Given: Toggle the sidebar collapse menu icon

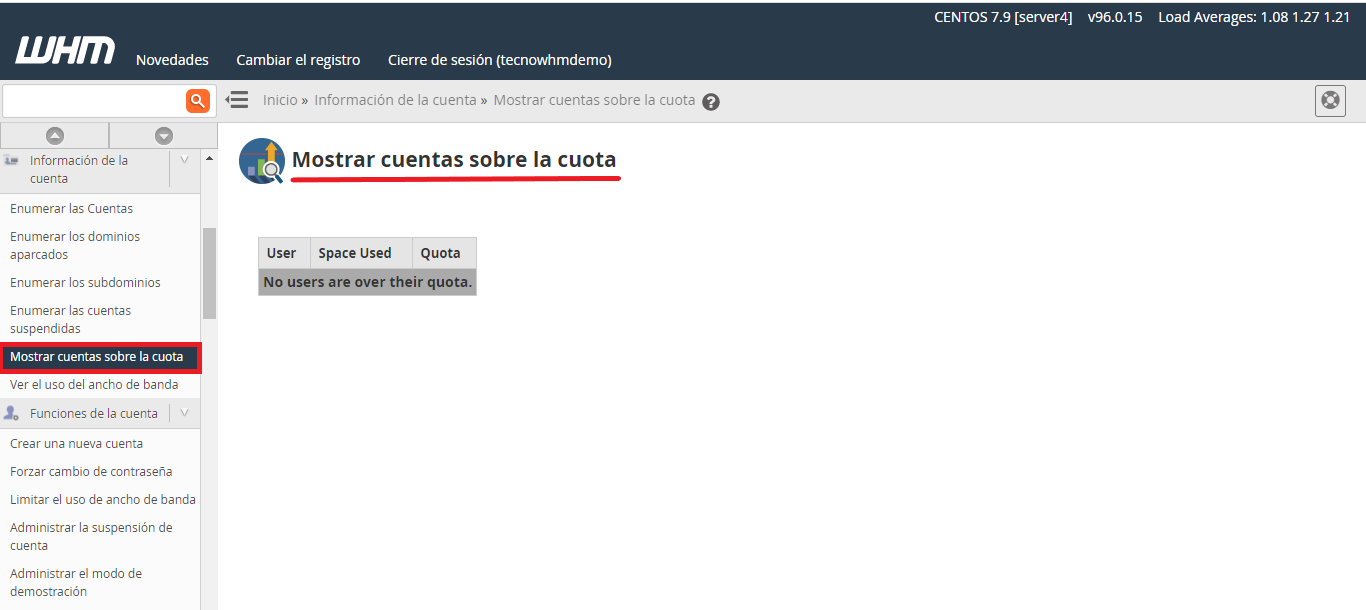Looking at the screenshot, I should tap(237, 100).
